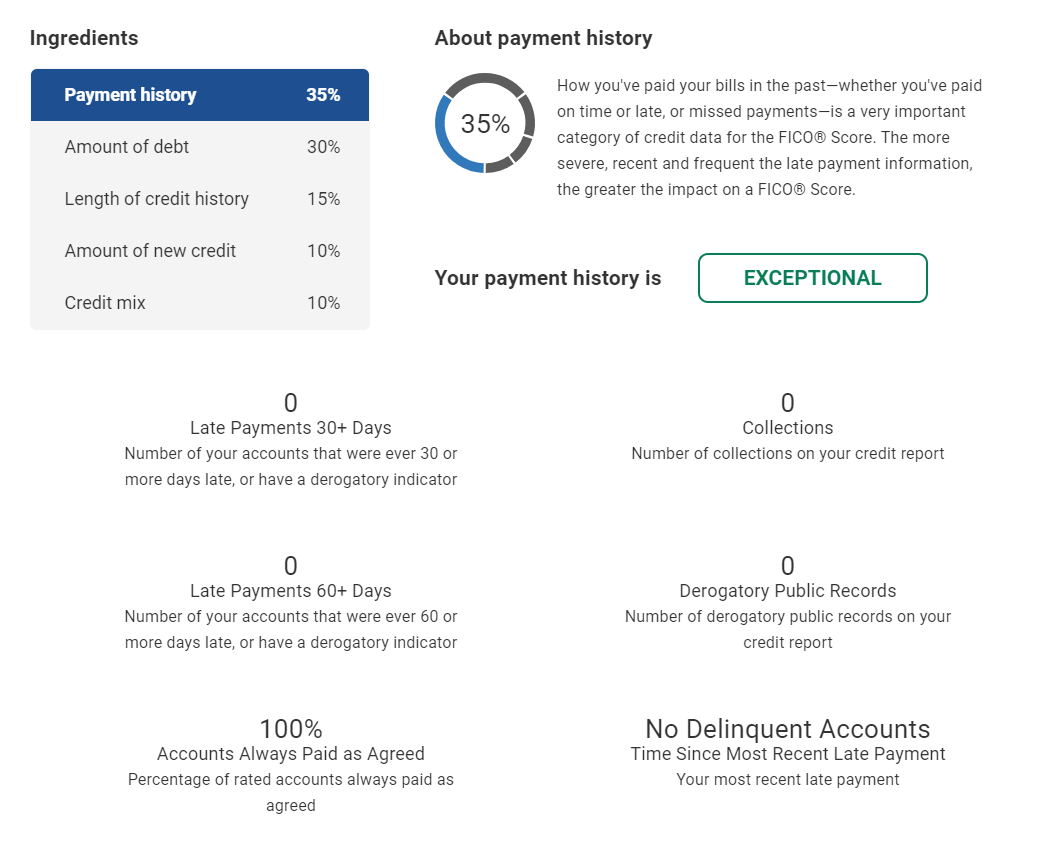Open the Amount of debt ingredient

pos(200,147)
